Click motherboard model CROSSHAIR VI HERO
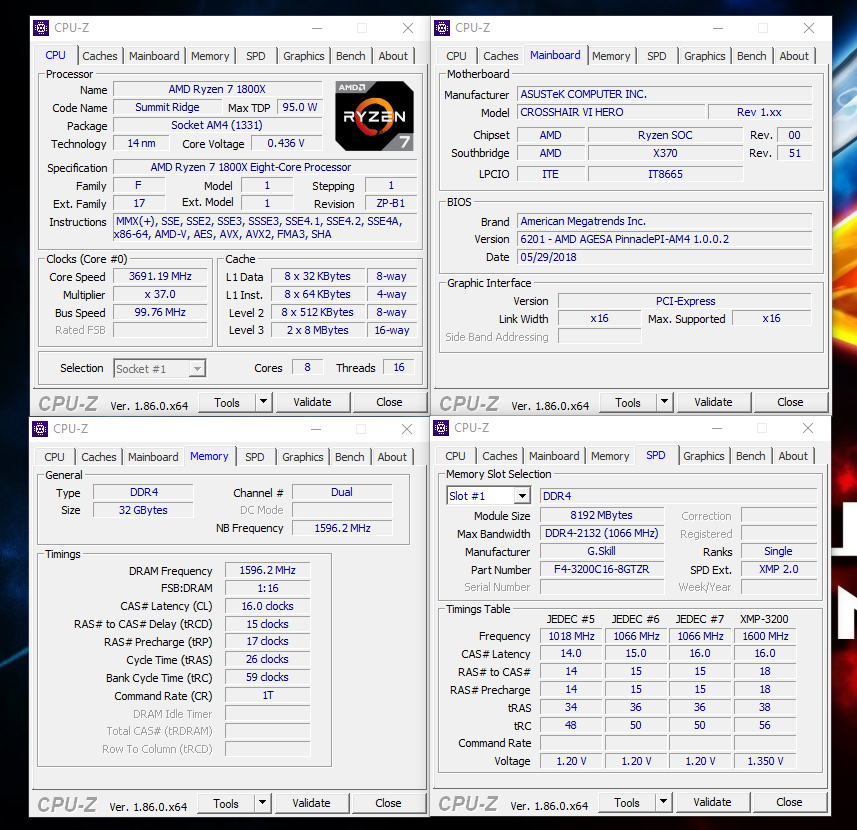This screenshot has width=857, height=830. pyautogui.click(x=610, y=112)
